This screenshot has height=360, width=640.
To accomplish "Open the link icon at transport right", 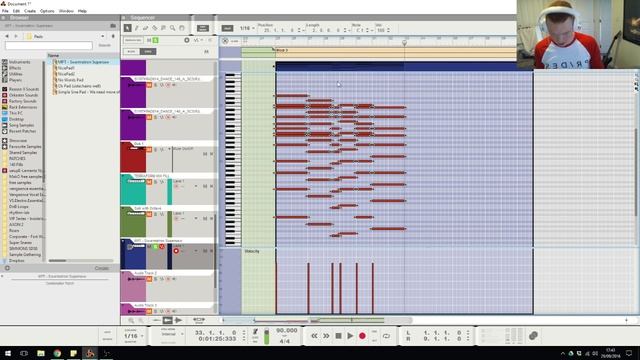I will point(533,336).
